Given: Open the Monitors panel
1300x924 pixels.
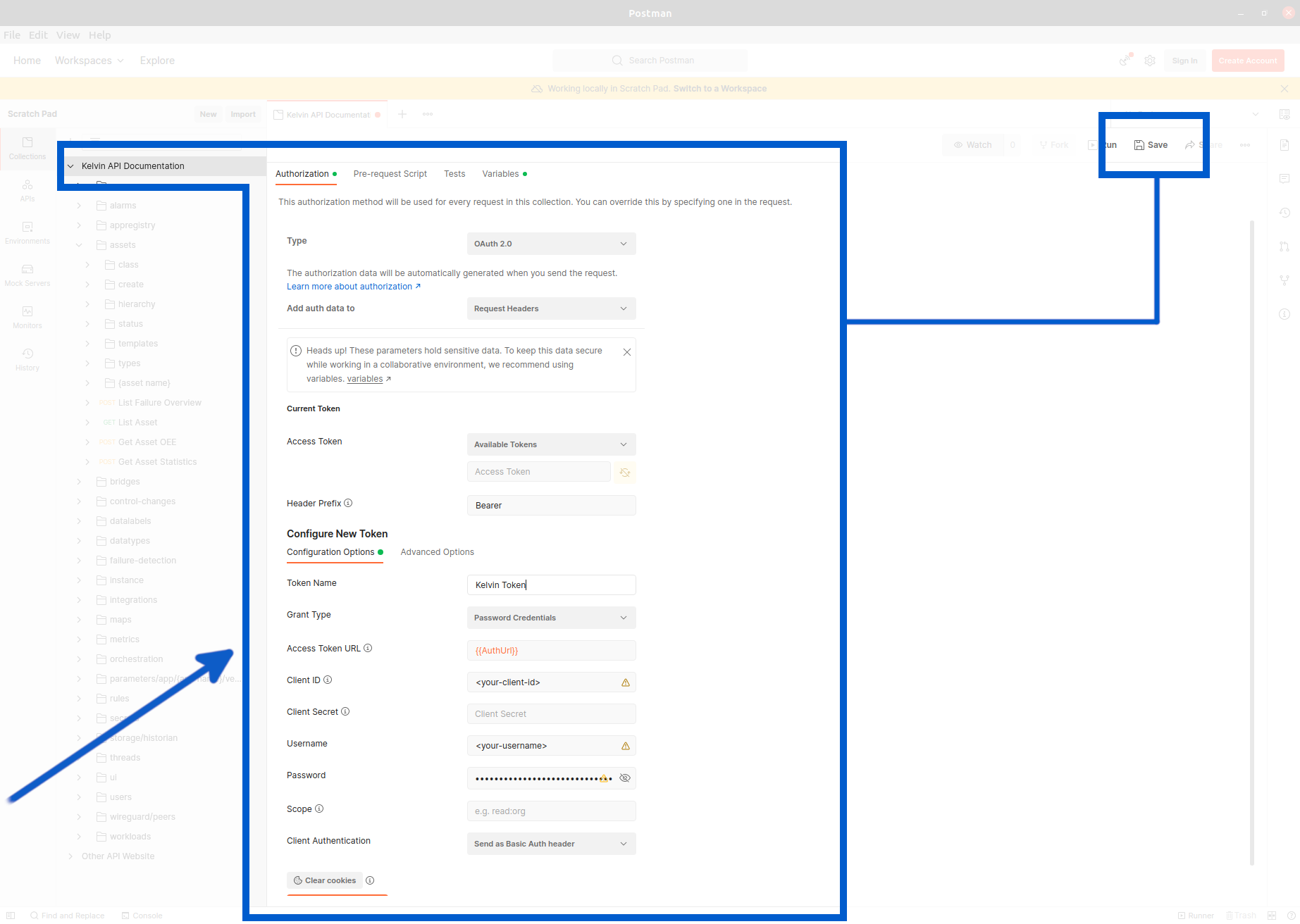Looking at the screenshot, I should click(x=27, y=317).
